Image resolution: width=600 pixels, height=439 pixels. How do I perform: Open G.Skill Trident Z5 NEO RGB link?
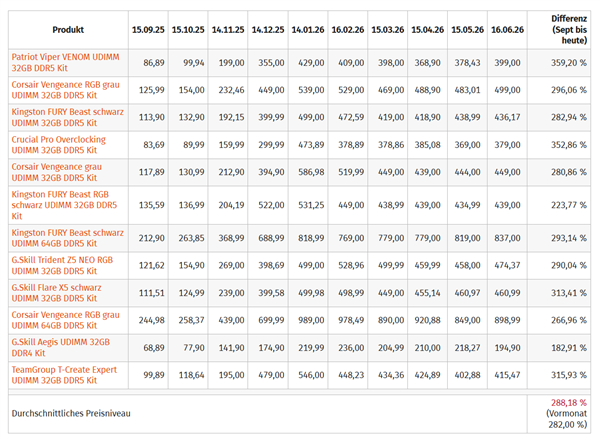[x=62, y=265]
